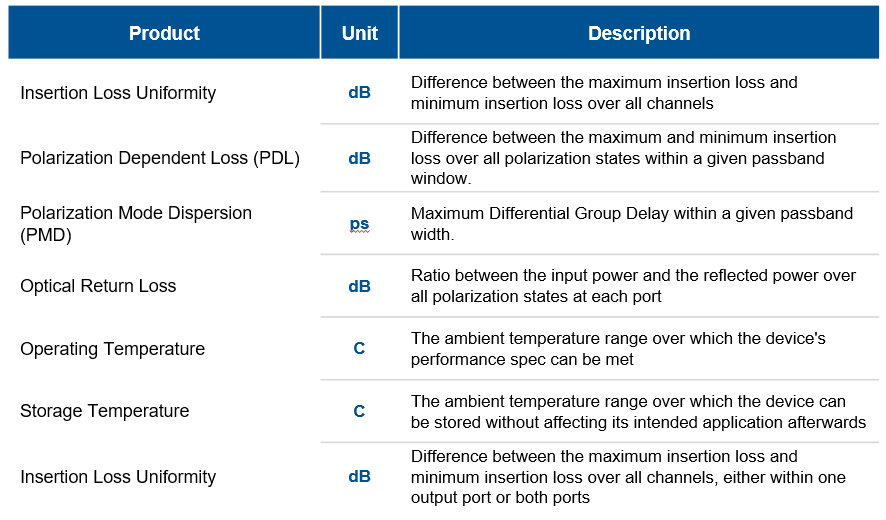Click the misspelled ps unit text
This screenshot has width=886, height=520.
(359, 224)
